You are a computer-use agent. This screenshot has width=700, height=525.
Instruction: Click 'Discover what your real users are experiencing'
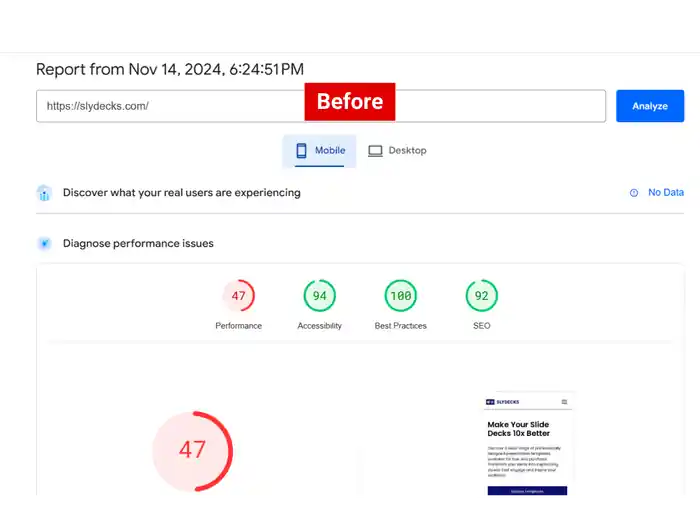click(x=182, y=192)
